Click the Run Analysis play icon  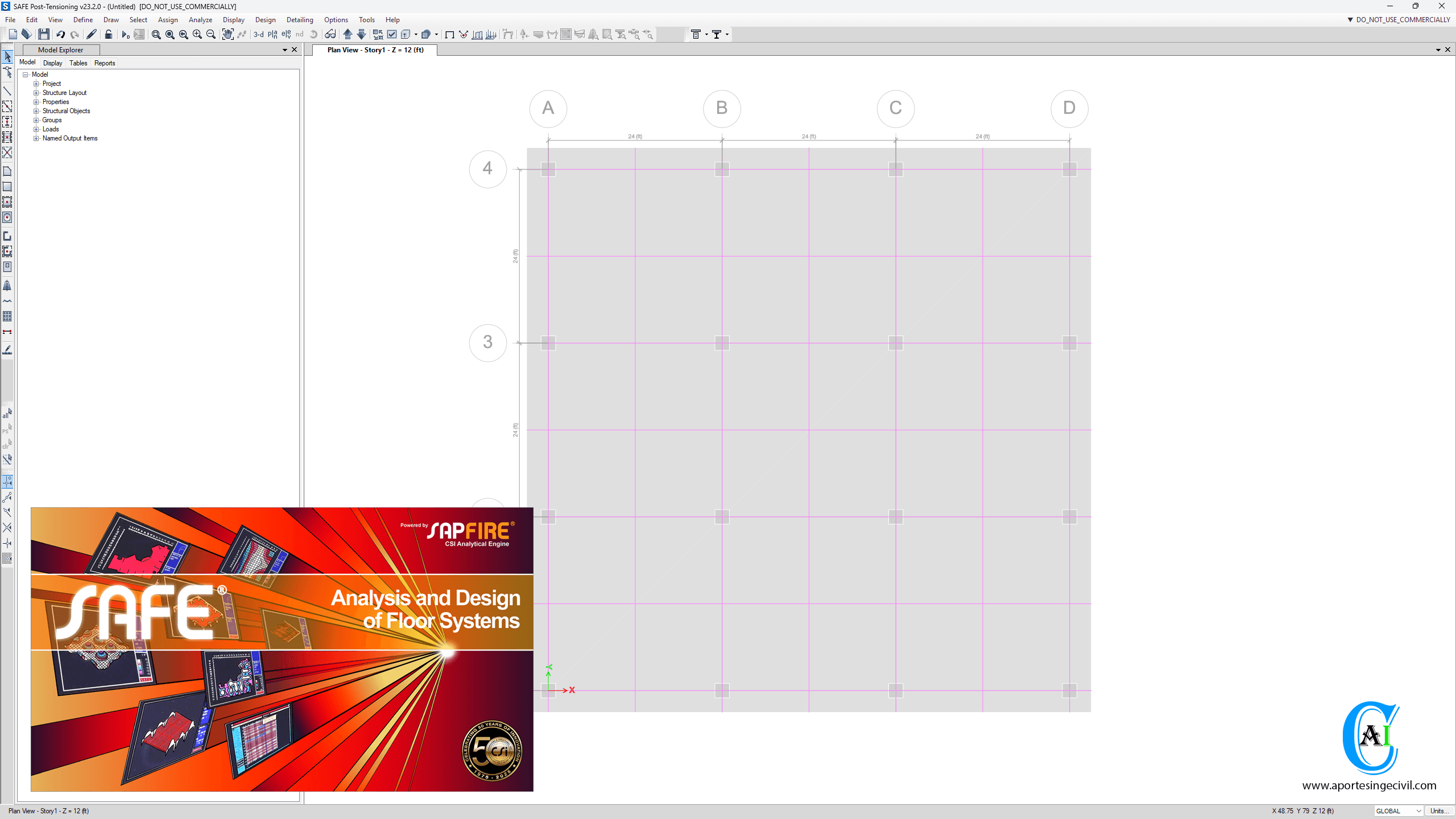[125, 35]
